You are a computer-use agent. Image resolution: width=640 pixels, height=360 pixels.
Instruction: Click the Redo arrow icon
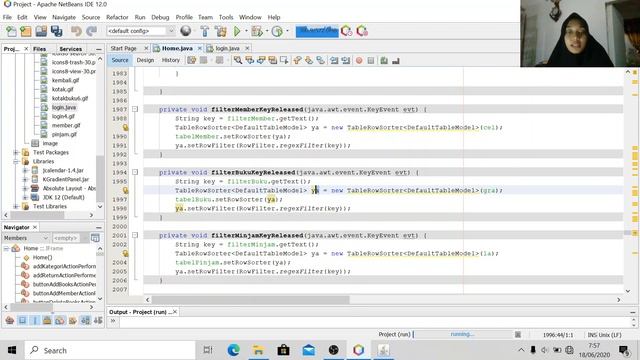91,31
